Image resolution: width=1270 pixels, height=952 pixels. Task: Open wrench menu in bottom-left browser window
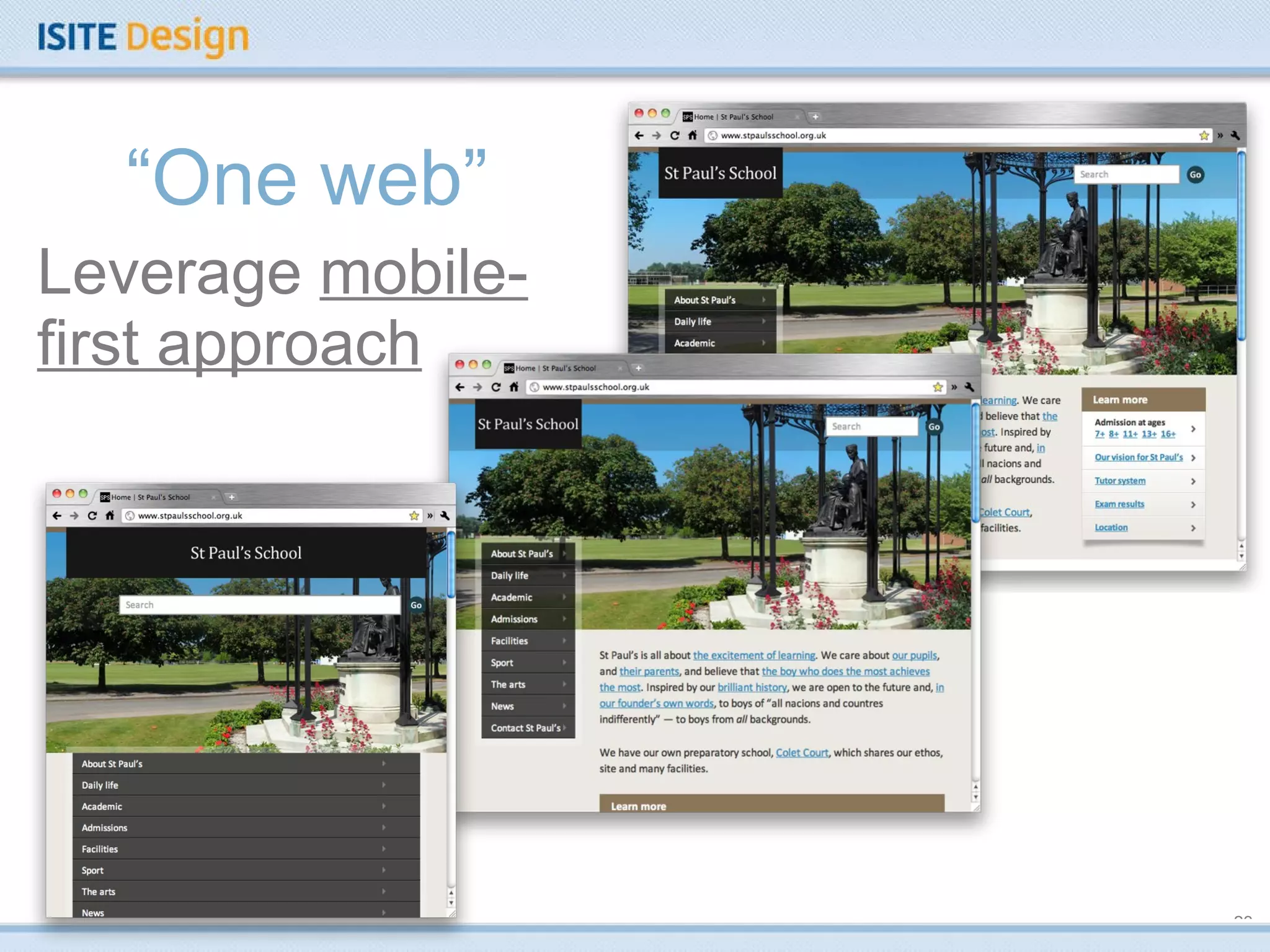coord(445,516)
